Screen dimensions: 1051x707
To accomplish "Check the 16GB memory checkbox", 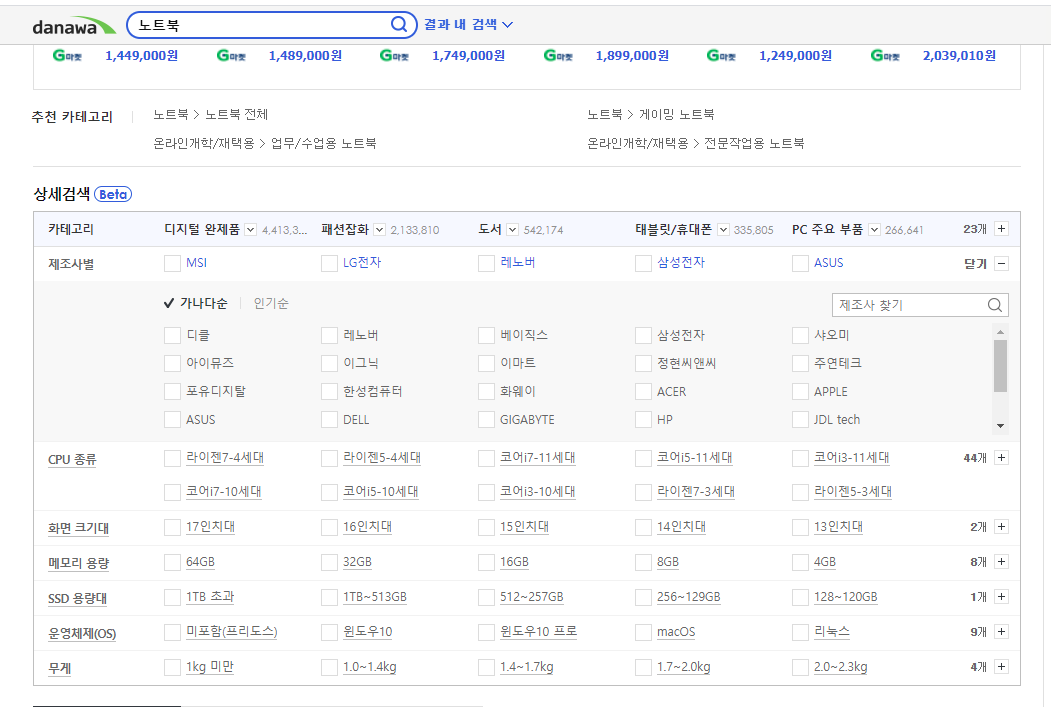I will [x=487, y=562].
